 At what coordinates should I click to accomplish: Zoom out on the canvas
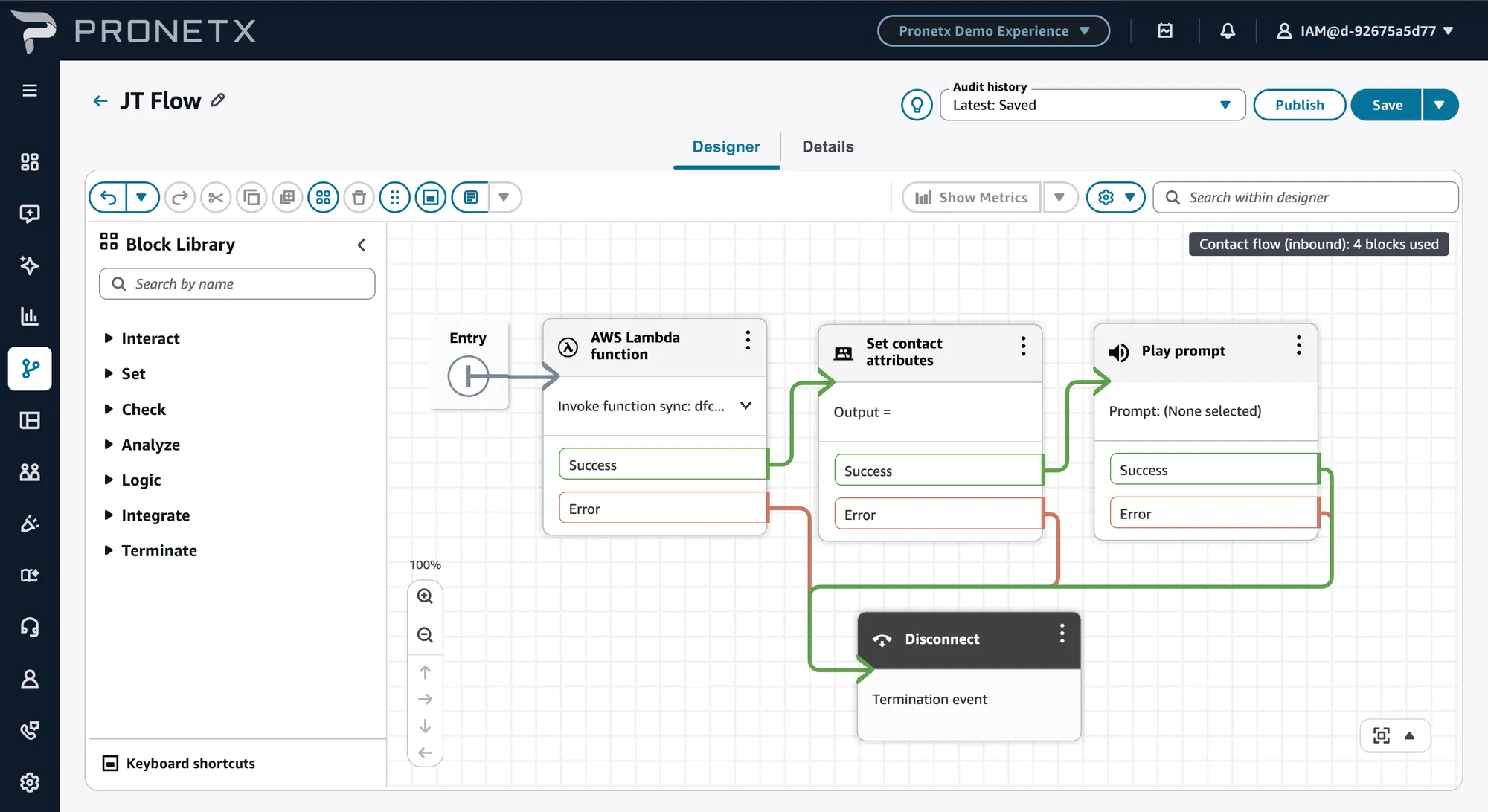425,635
